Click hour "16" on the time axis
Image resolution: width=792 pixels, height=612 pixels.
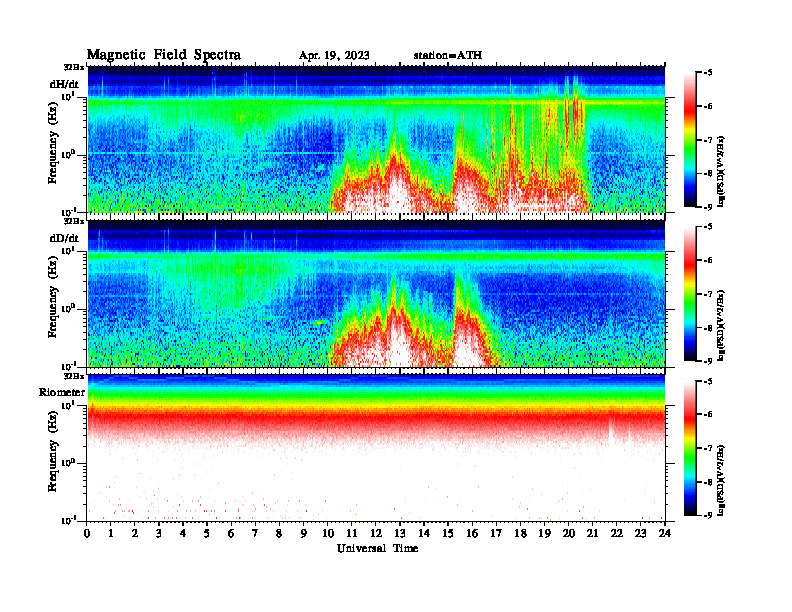(472, 534)
